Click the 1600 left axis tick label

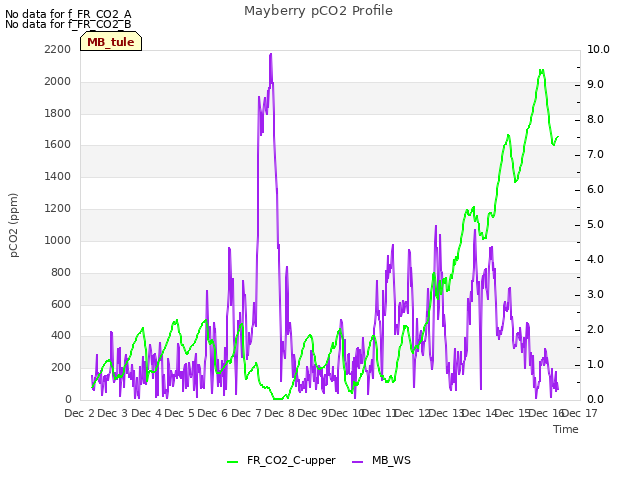tap(58, 144)
